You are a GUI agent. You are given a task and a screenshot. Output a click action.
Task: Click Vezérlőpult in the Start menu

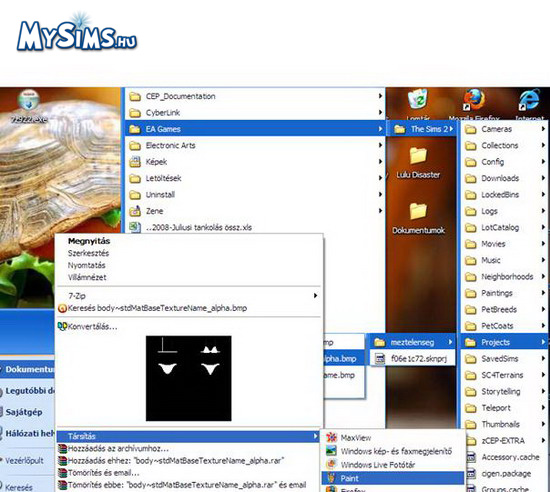[x=24, y=460]
